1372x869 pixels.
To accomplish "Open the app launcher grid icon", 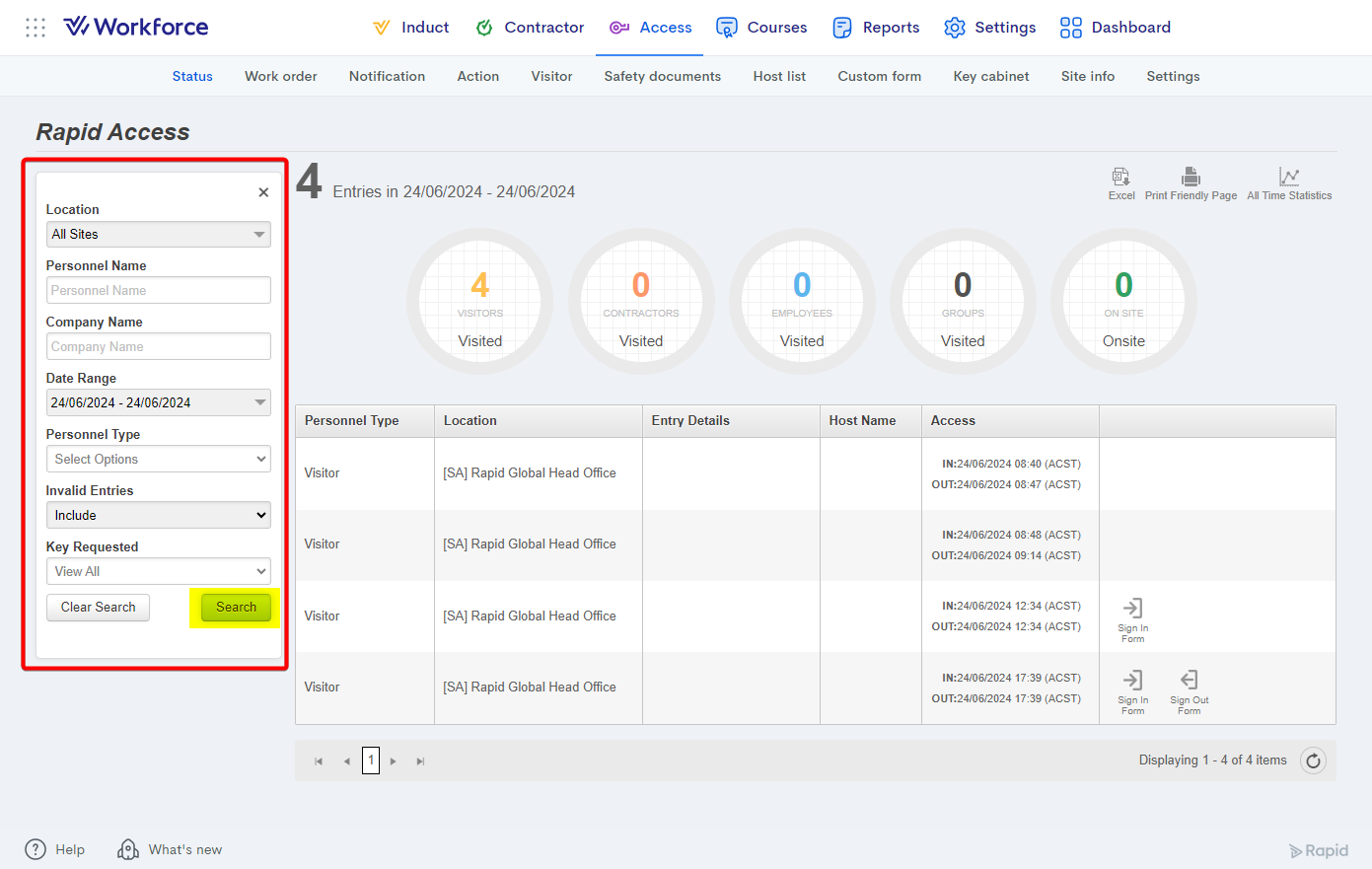I will point(36,28).
